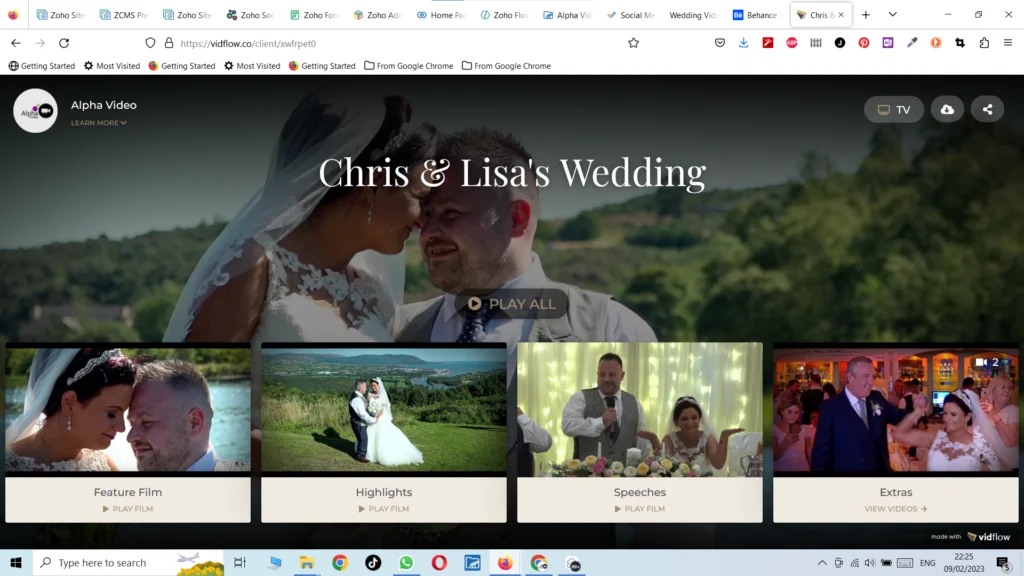Open the share options
Viewport: 1024px width, 576px height.
[x=987, y=109]
